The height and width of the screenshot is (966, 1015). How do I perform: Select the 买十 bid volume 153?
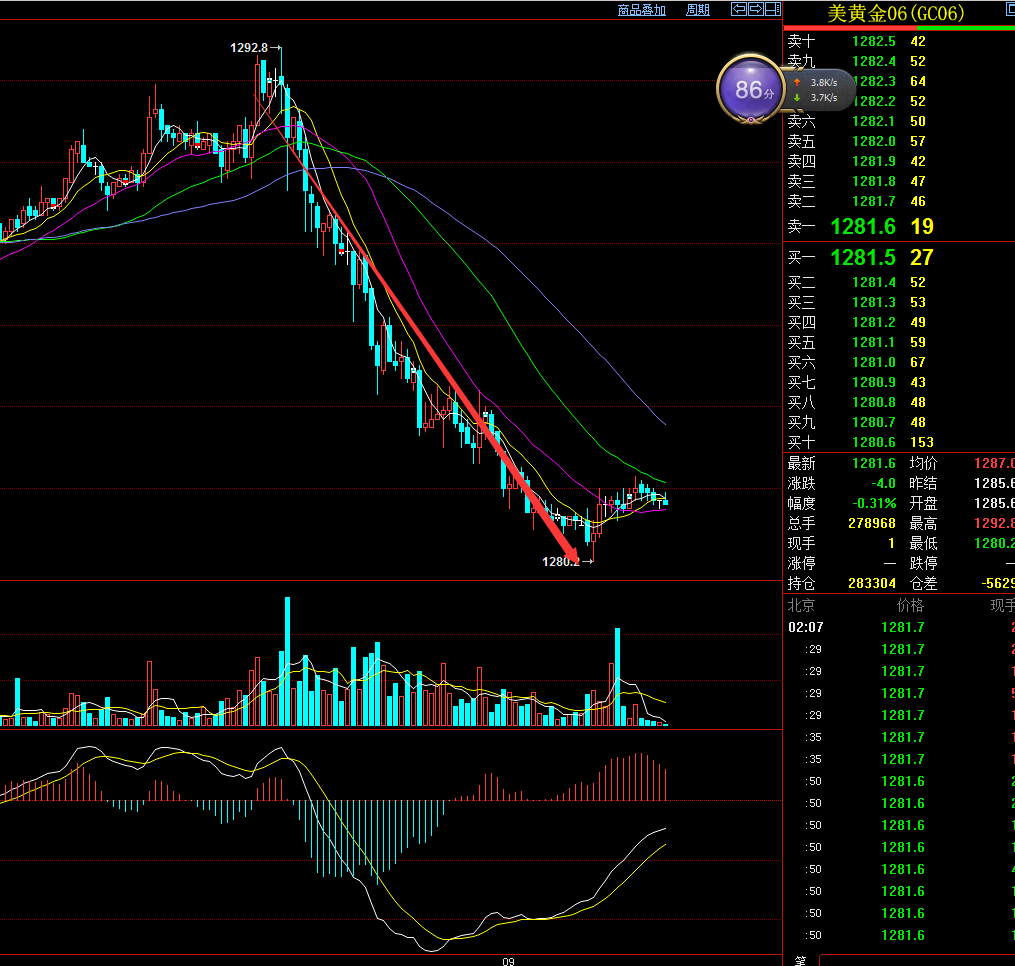coord(922,443)
